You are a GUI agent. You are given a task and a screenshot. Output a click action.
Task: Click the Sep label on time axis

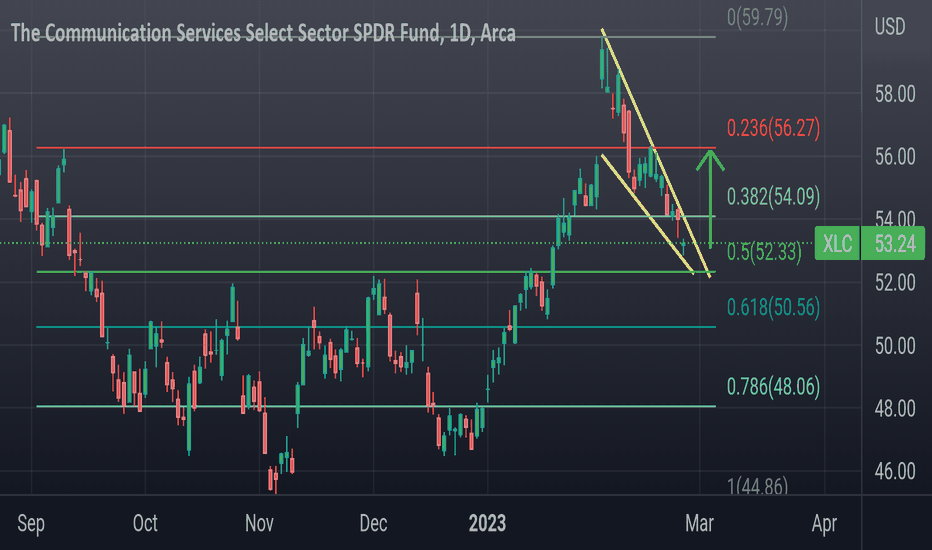(31, 524)
